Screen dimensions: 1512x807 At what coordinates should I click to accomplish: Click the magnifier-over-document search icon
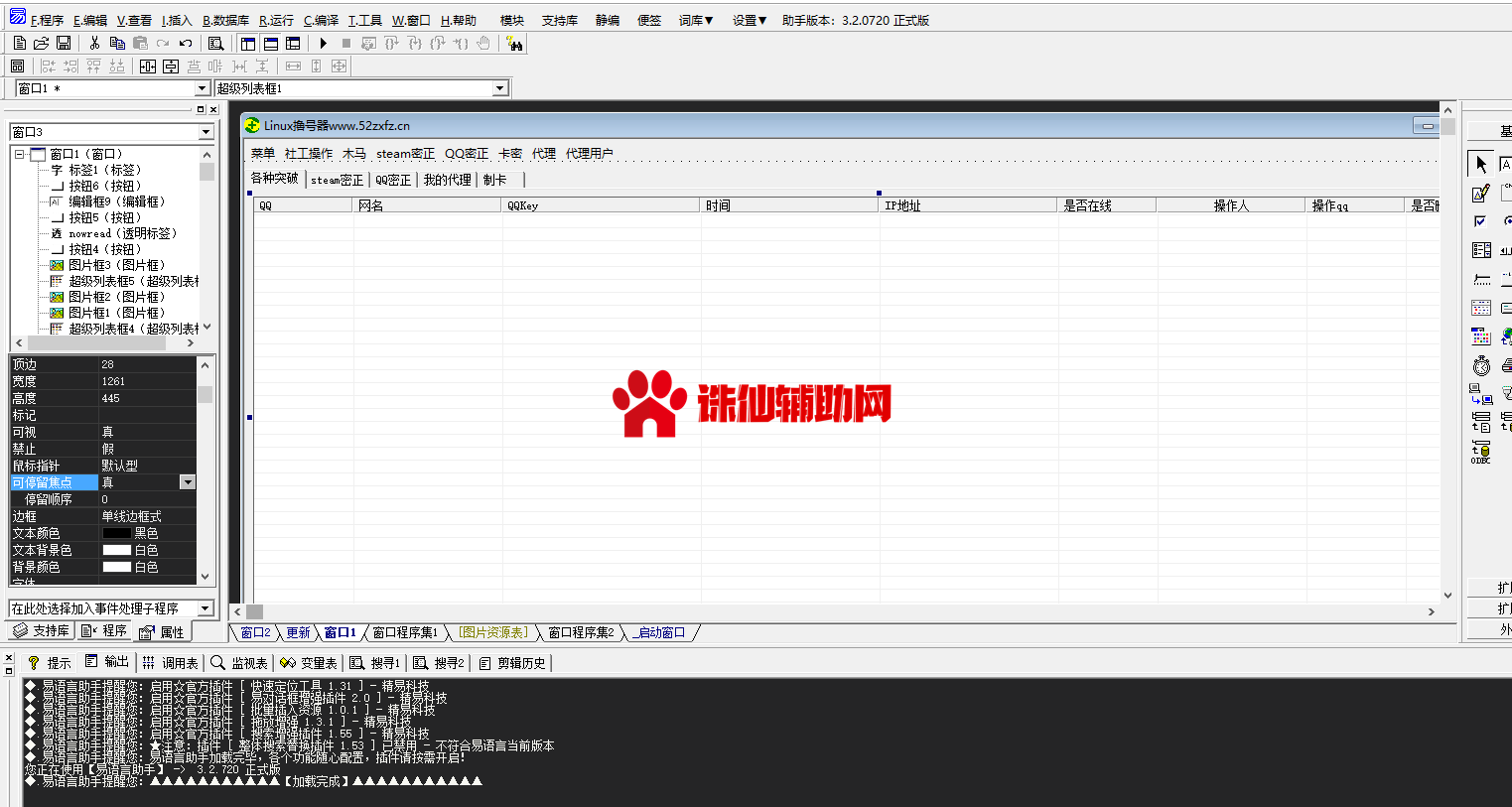click(x=215, y=44)
